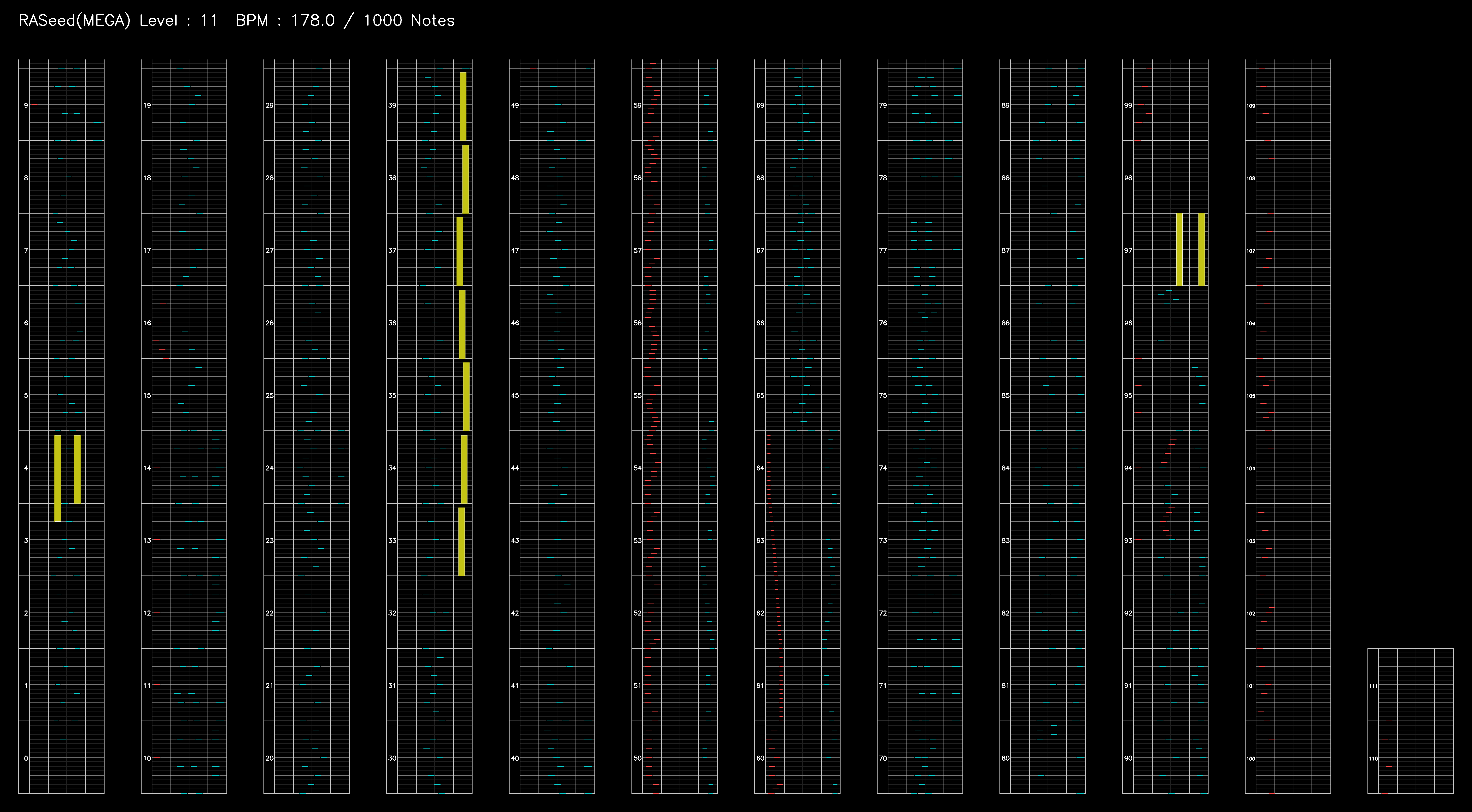Select the yellow hold note in measure 37
The image size is (1472, 812).
click(459, 251)
